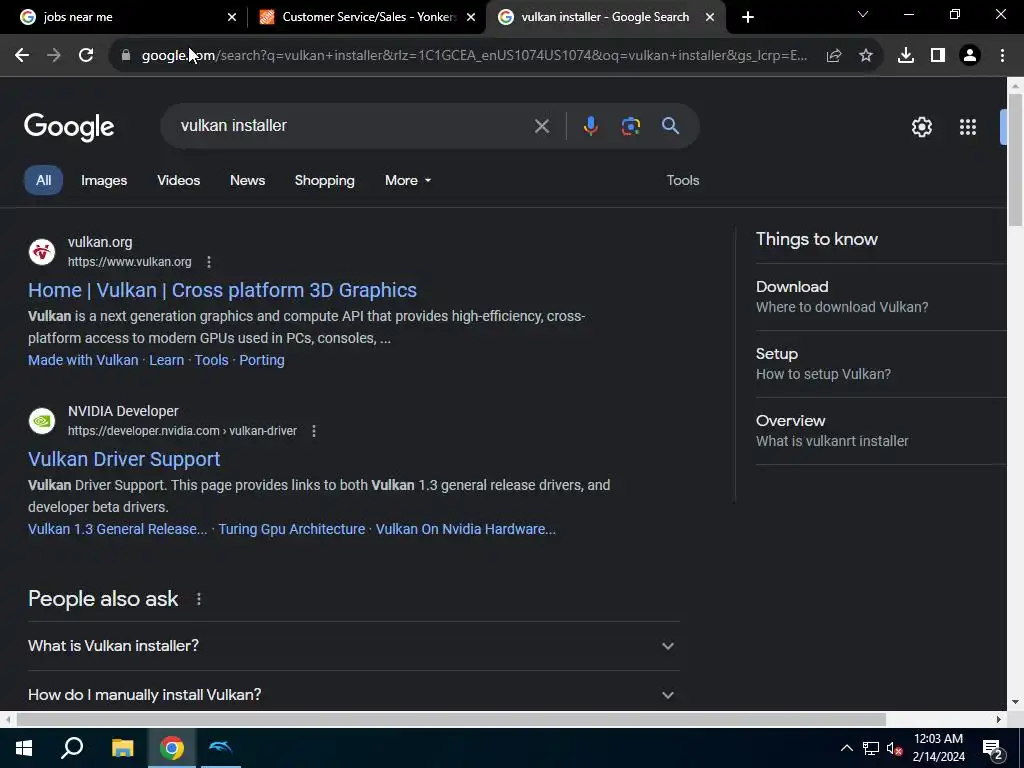Open more options for vulkan.org result

(x=209, y=262)
